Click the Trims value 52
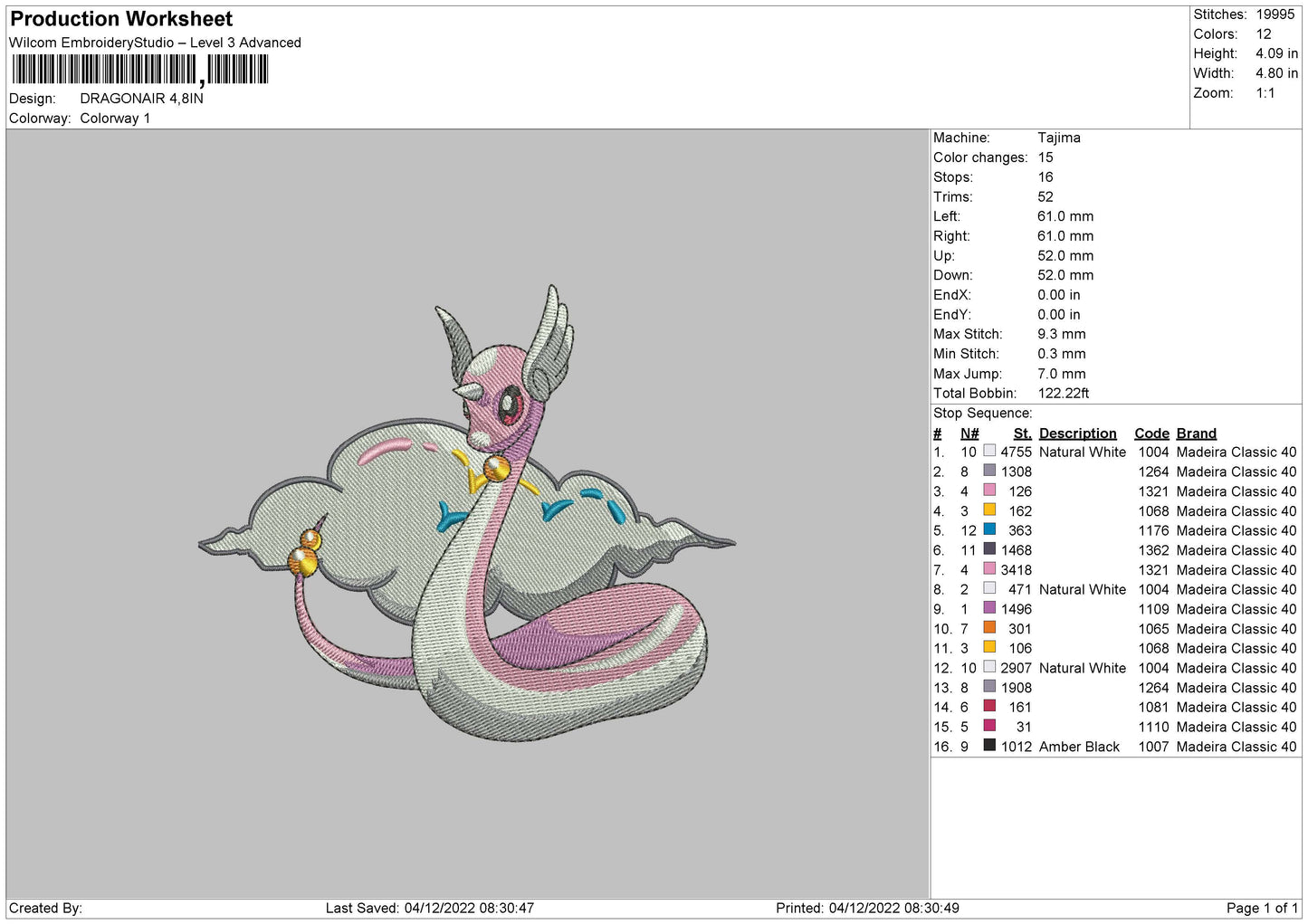Viewport: 1308px width, 924px height. point(1045,197)
